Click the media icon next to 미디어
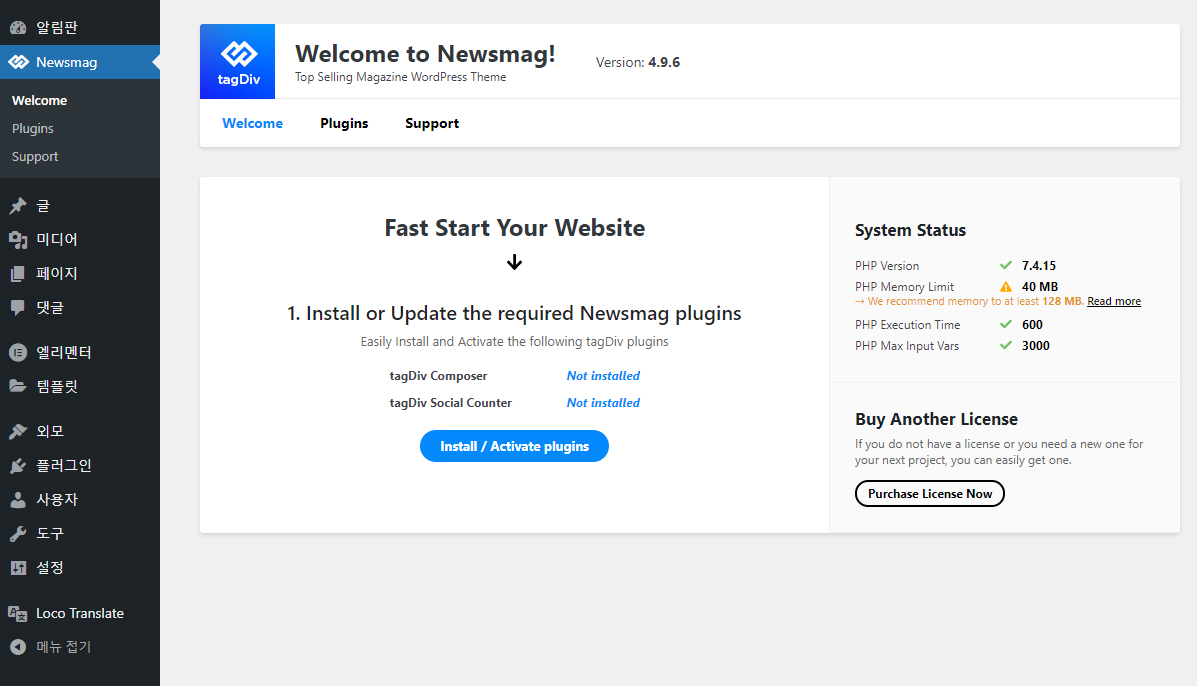 pyautogui.click(x=18, y=240)
